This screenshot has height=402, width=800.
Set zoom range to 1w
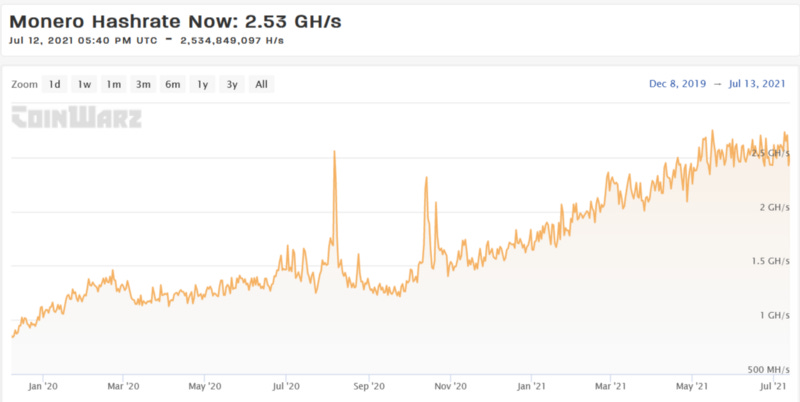[84, 84]
